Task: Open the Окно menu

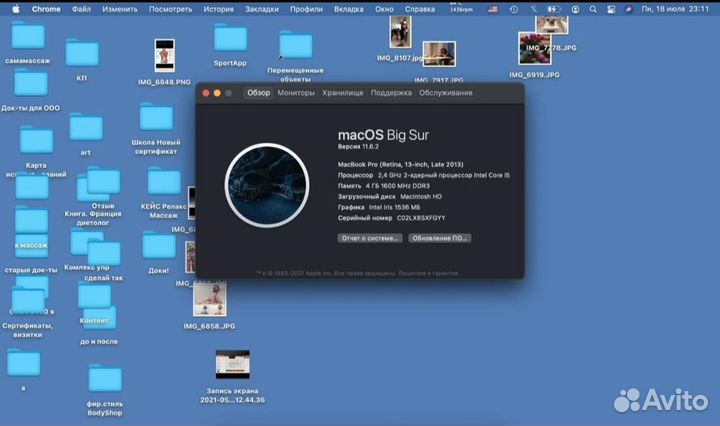Action: (x=384, y=9)
